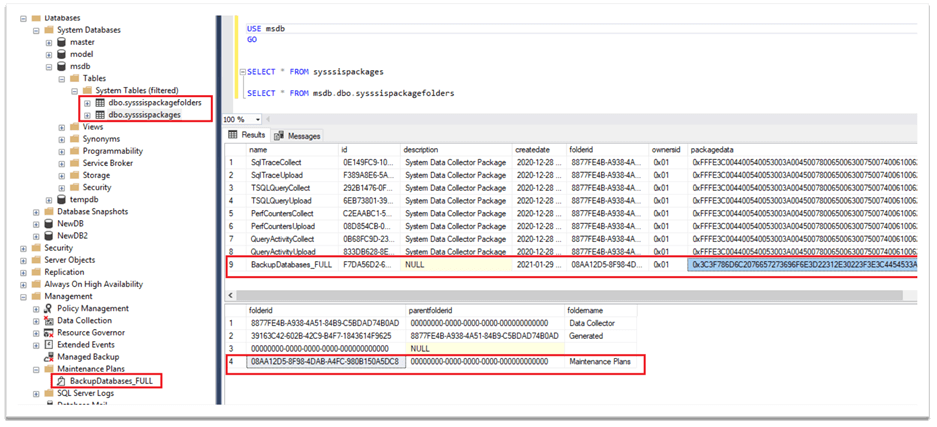This screenshot has height=427, width=937.
Task: Collapse the Maintenance Plans folder
Action: pos(35,369)
